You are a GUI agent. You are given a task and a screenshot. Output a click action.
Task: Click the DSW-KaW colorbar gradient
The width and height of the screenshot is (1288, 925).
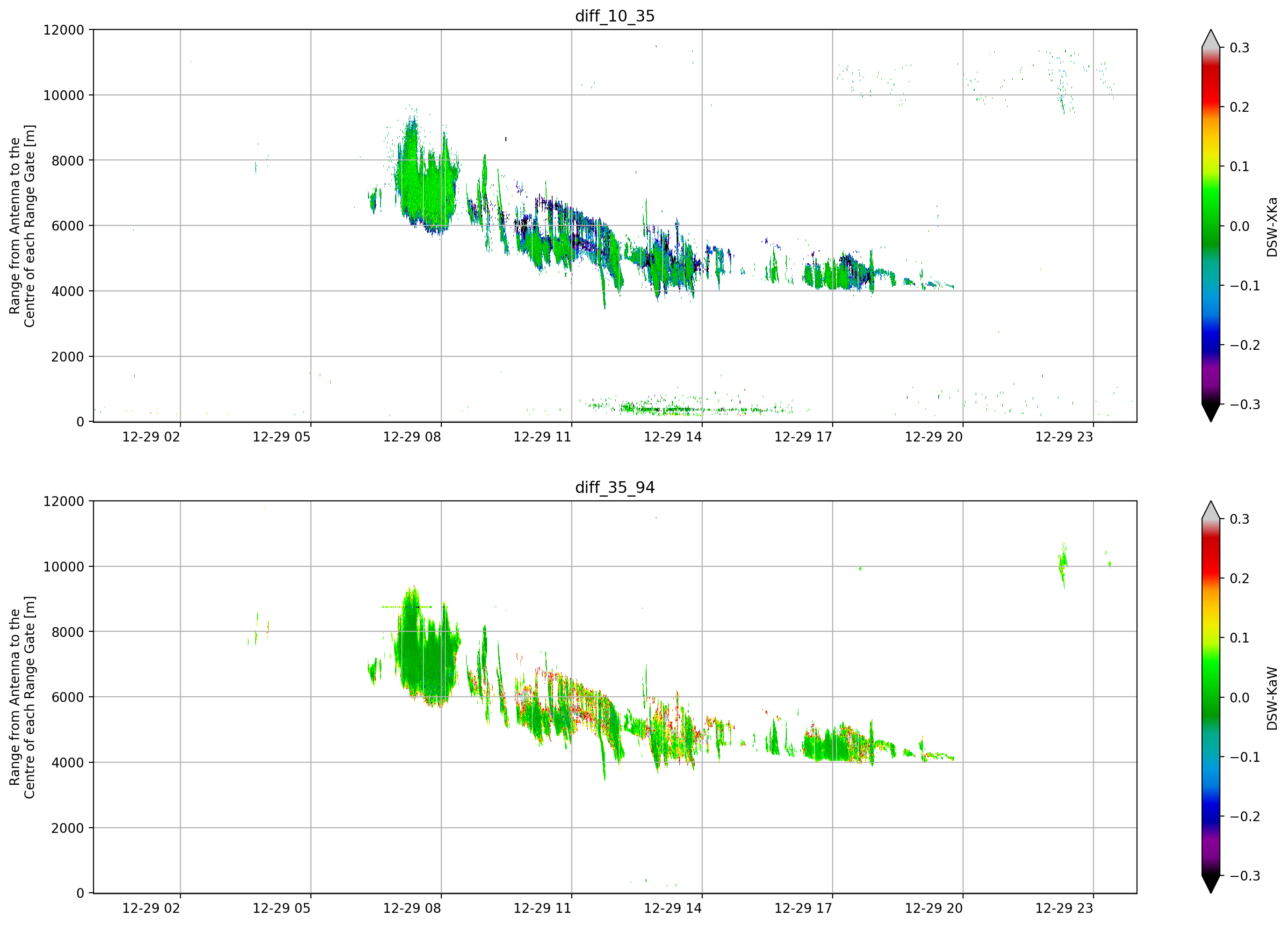click(1211, 697)
